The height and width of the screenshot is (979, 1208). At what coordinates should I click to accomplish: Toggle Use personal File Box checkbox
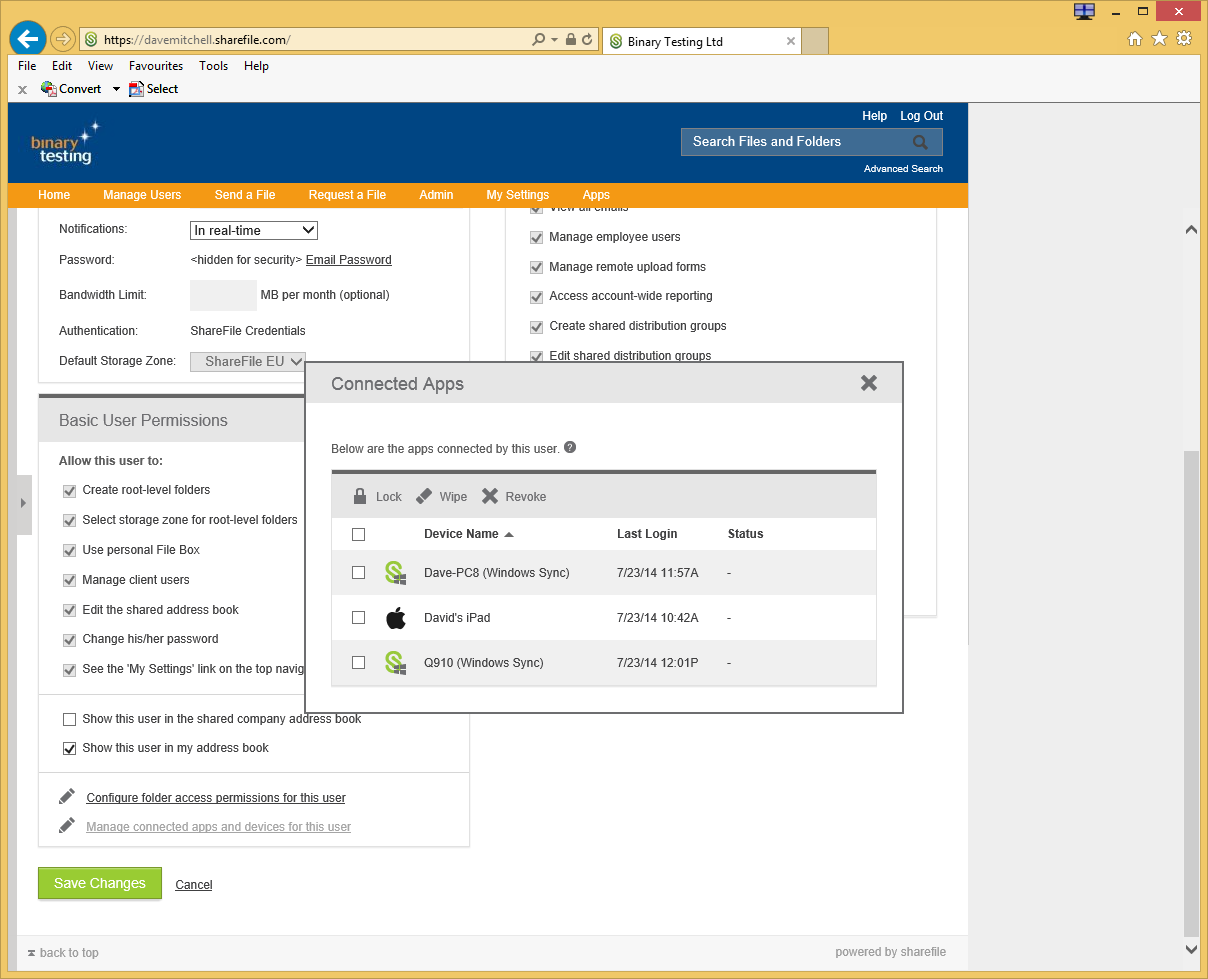[x=70, y=550]
